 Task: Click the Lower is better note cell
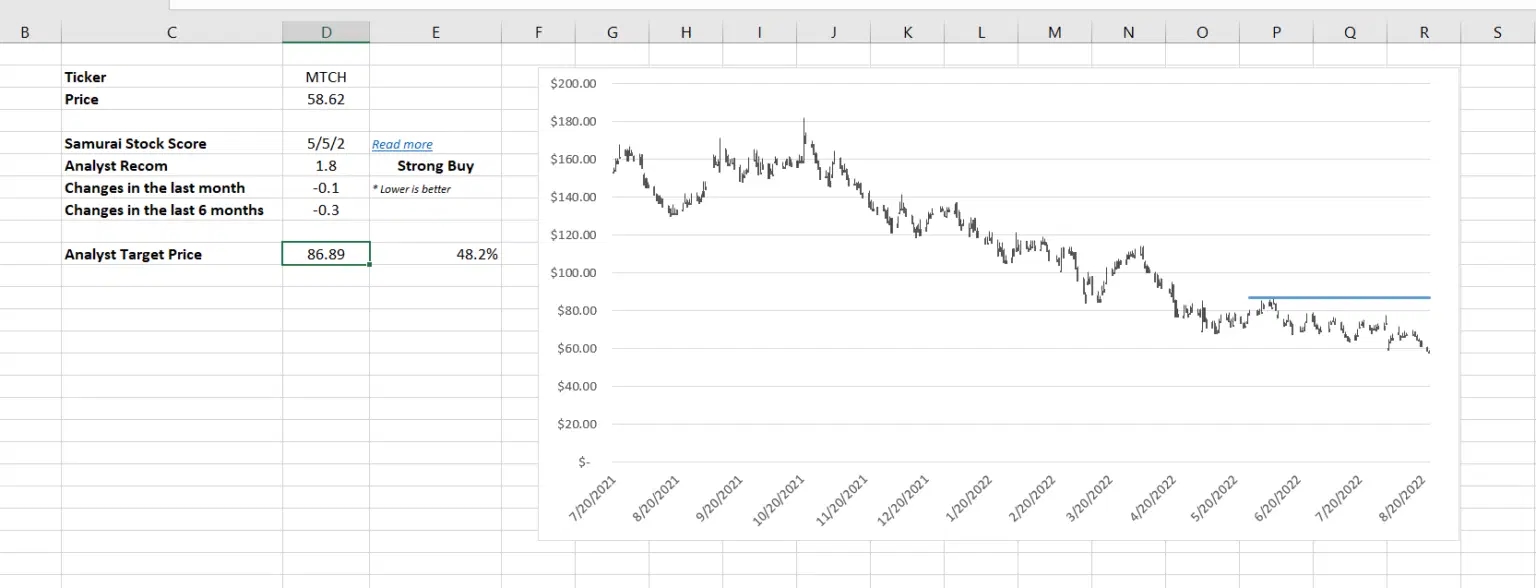coord(410,188)
